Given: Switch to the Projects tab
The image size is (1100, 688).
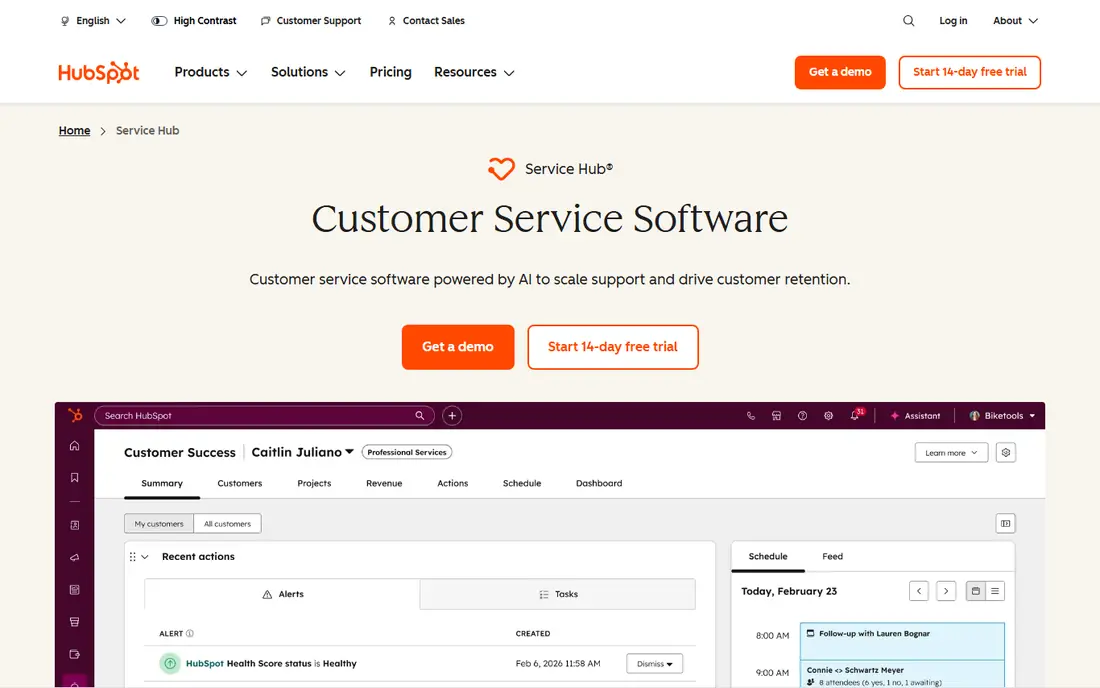Looking at the screenshot, I should 314,483.
